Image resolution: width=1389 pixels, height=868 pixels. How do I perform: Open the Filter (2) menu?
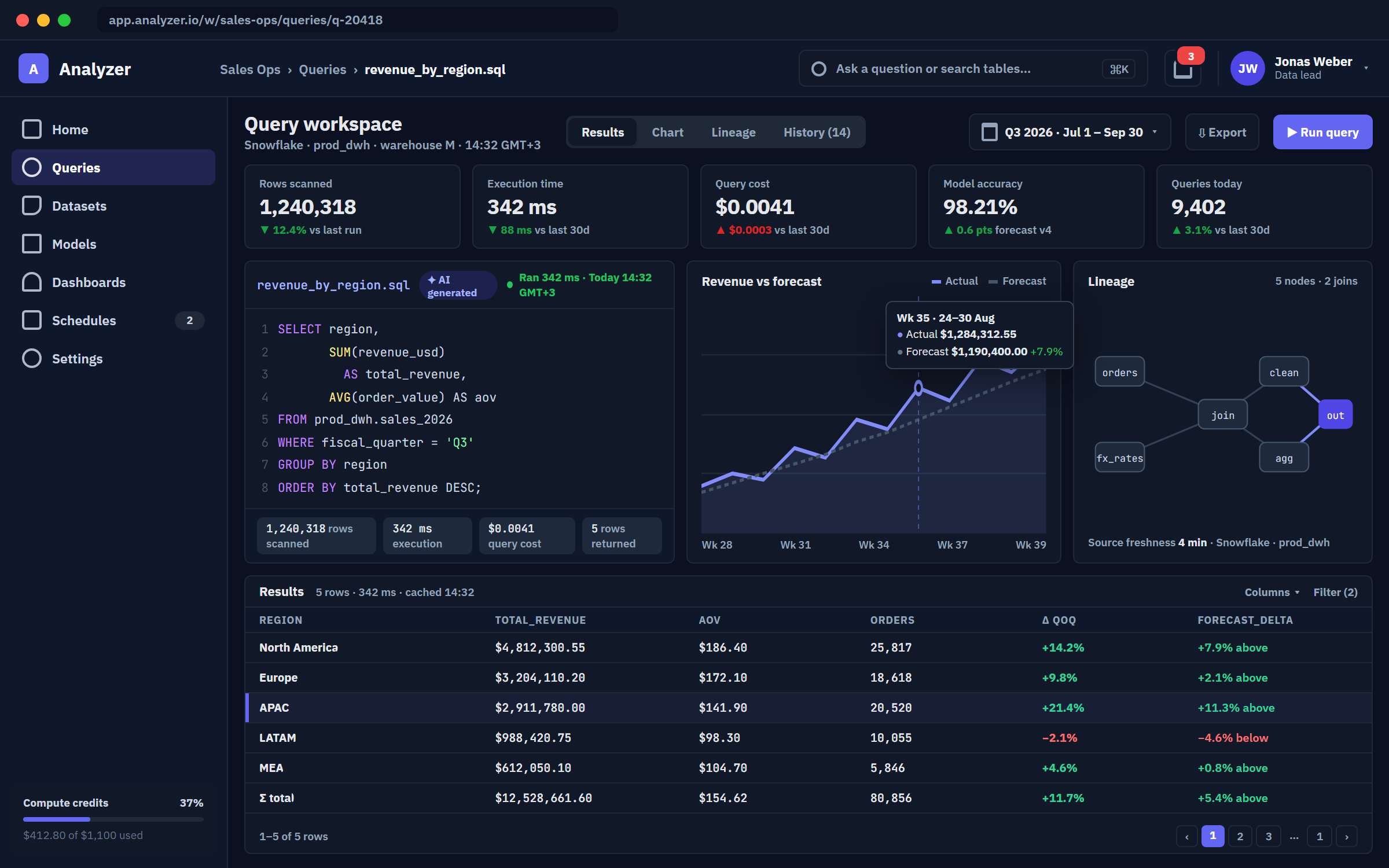[x=1335, y=592]
